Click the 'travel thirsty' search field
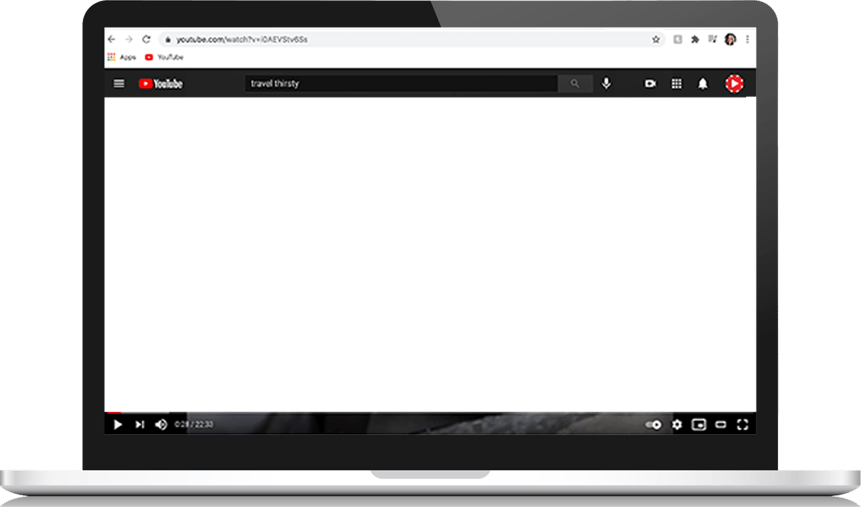Screen dimensions: 861x507 (400, 84)
